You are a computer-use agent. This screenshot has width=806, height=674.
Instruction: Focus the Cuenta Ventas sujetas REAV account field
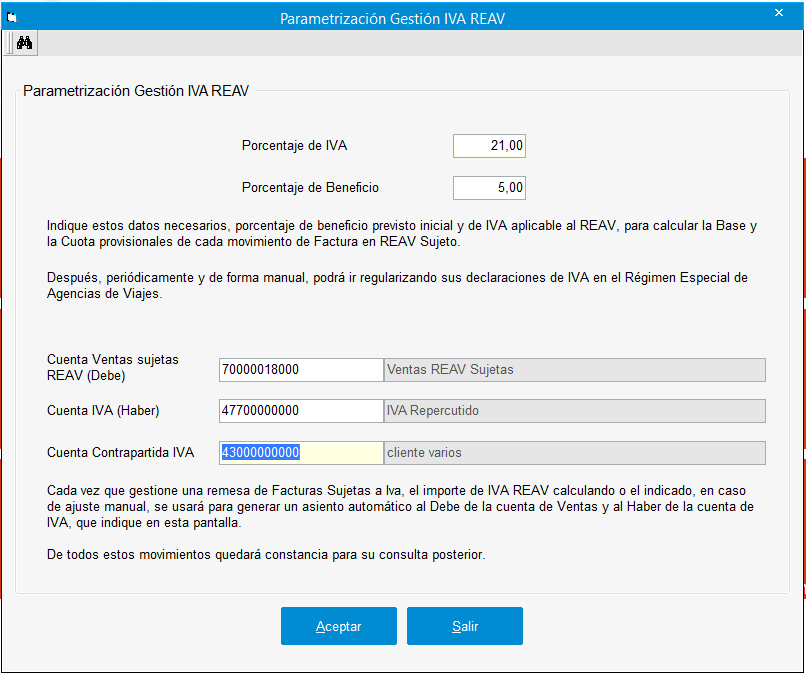tap(300, 370)
